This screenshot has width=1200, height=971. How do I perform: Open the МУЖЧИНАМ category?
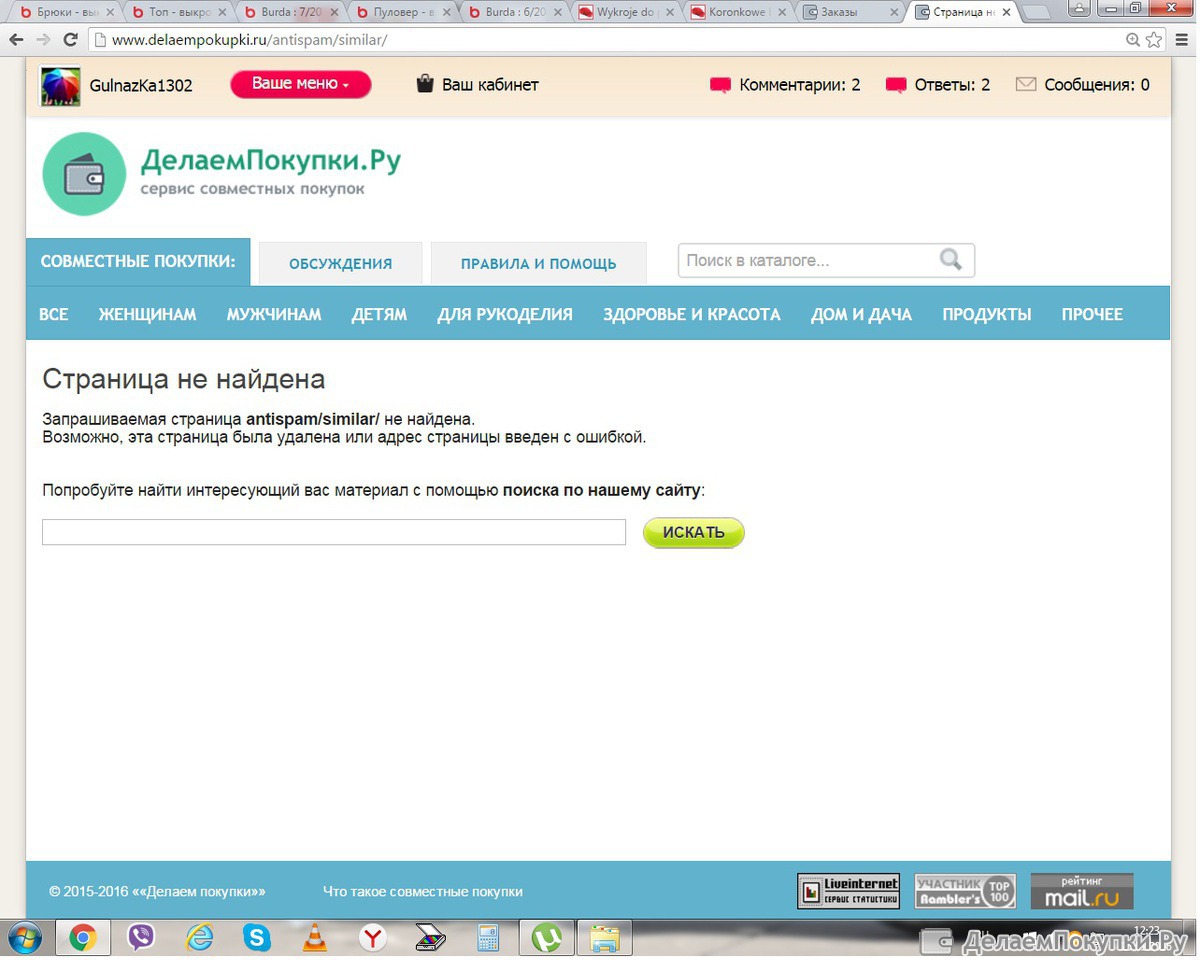pos(274,314)
